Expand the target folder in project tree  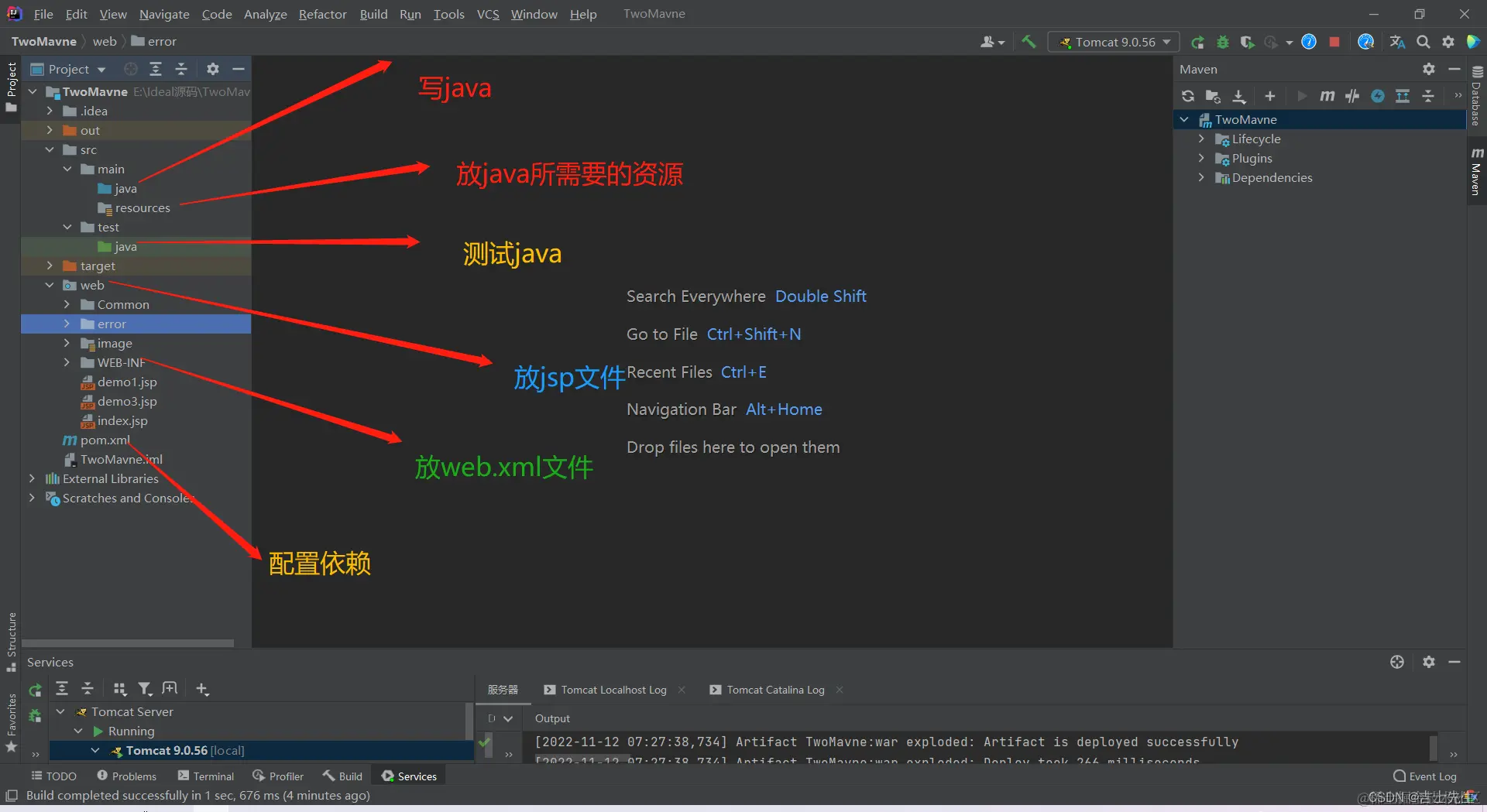(50, 266)
